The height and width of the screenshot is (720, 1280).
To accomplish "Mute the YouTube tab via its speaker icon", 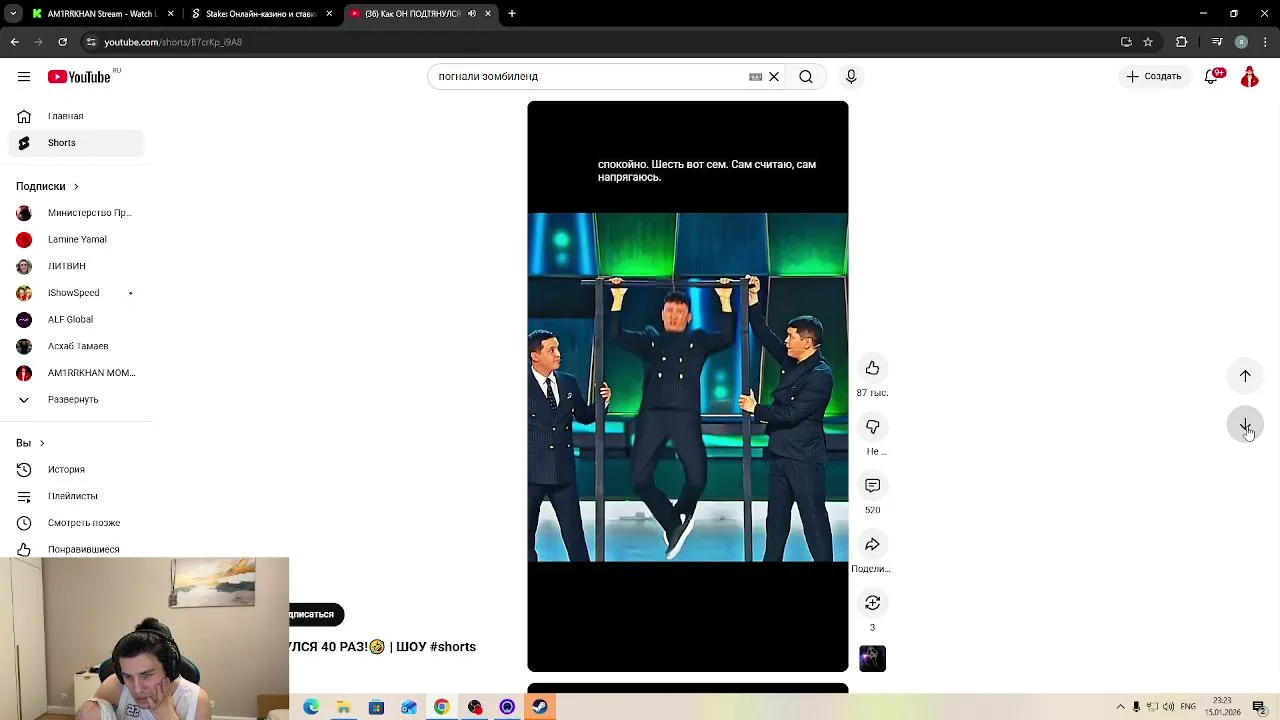I will click(472, 14).
